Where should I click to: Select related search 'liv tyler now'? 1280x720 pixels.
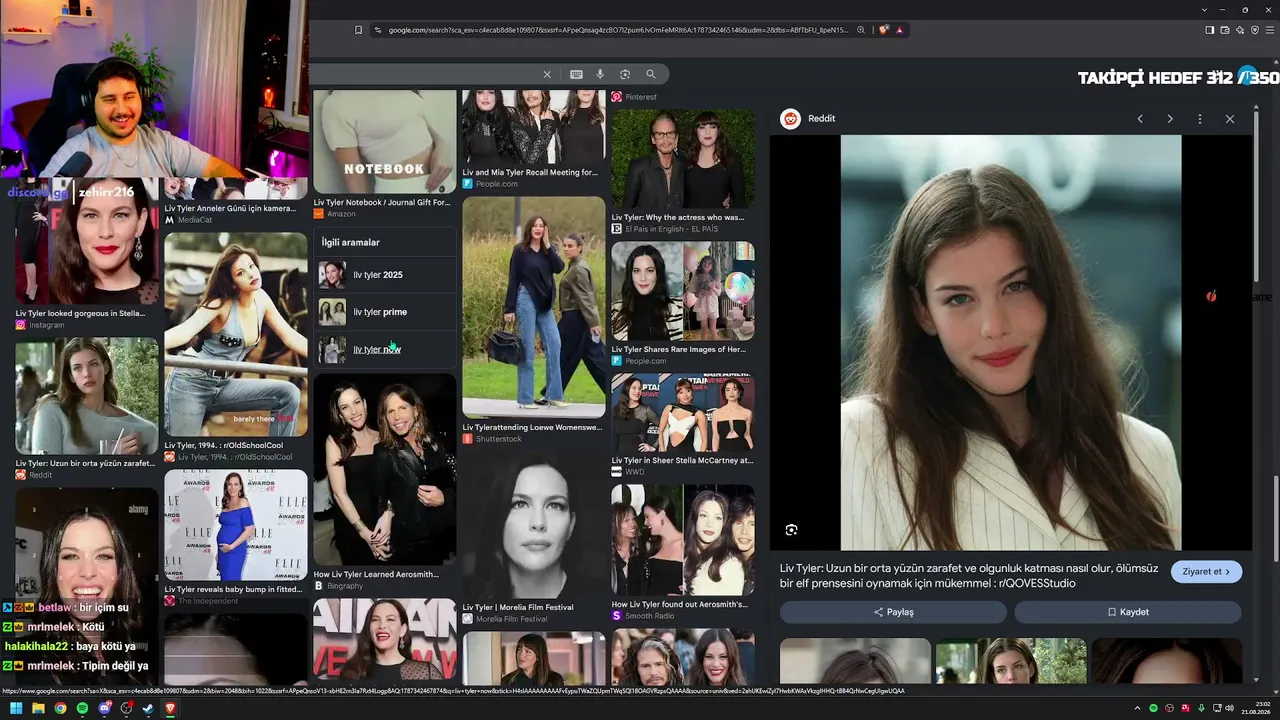click(385, 349)
